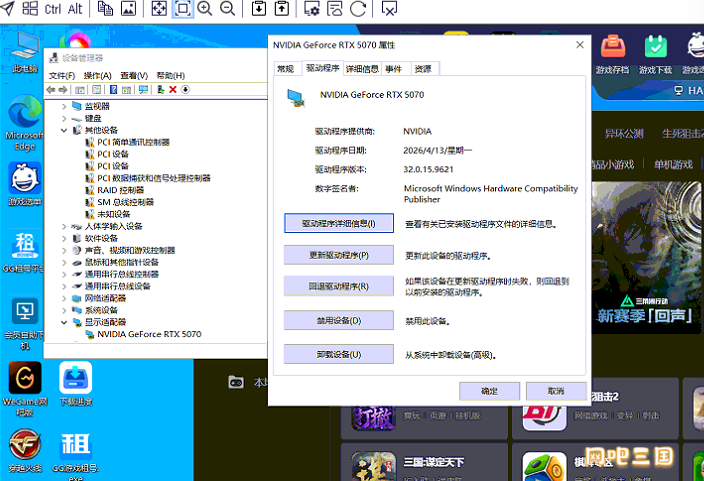Select SM 总线控制器 device
Viewport: 704px width, 481px height.
pyautogui.click(x=125, y=202)
